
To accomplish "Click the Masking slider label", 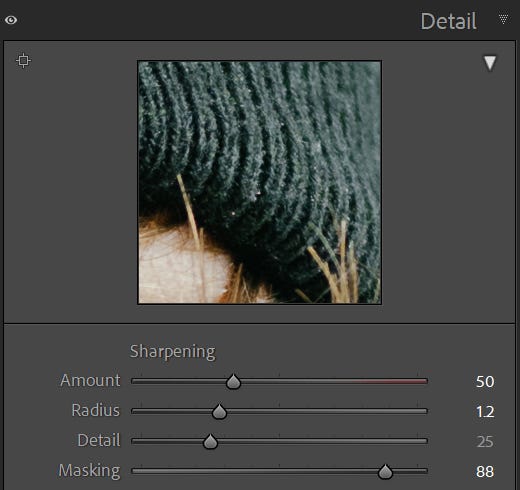I will pos(89,471).
